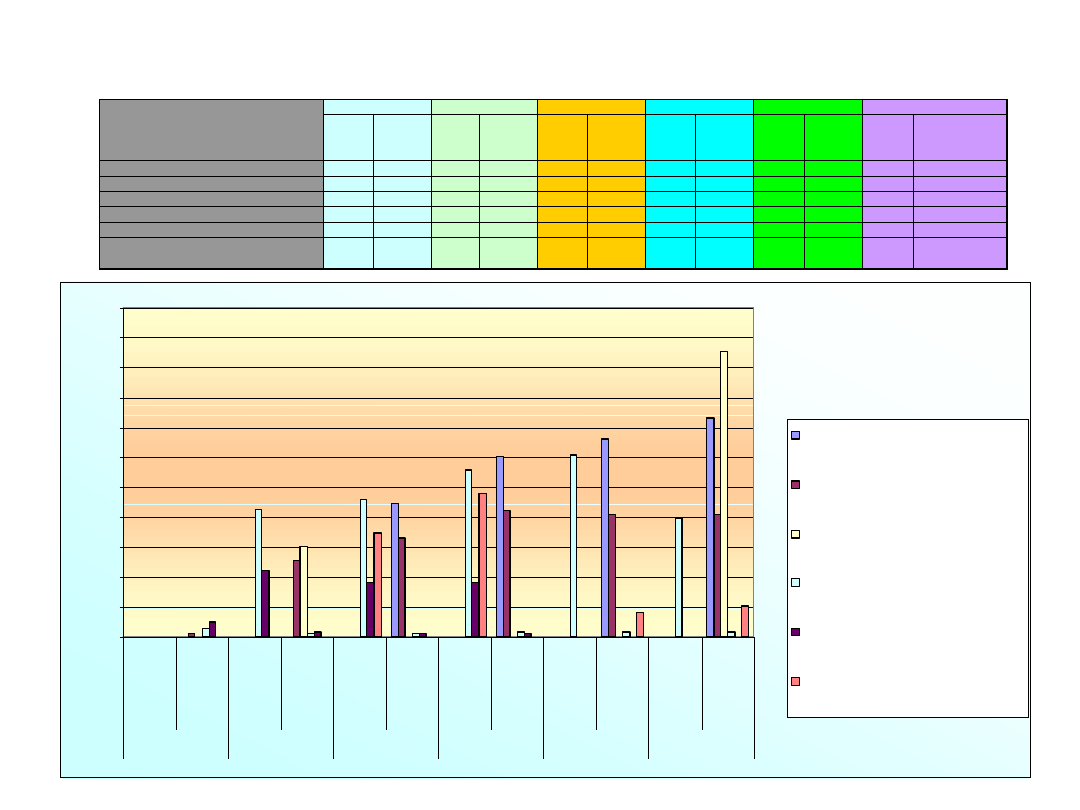Click the wide purple bottom-right table cell
Viewport: 1080px width, 810px height.
(x=959, y=253)
